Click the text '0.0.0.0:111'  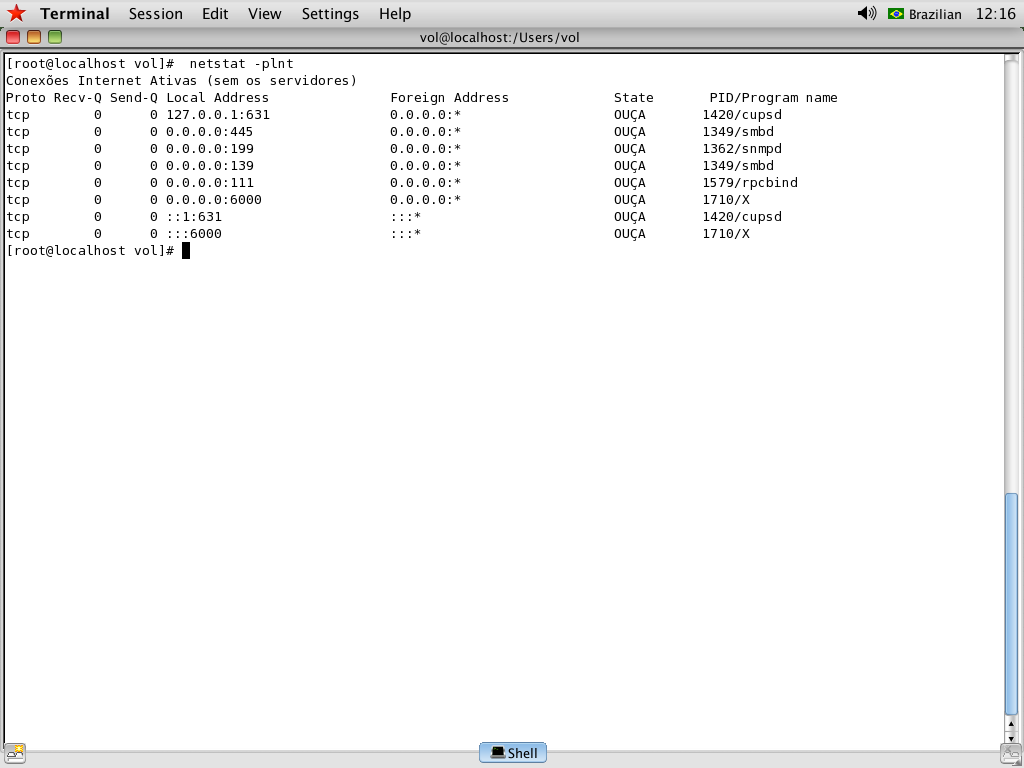[x=209, y=183]
